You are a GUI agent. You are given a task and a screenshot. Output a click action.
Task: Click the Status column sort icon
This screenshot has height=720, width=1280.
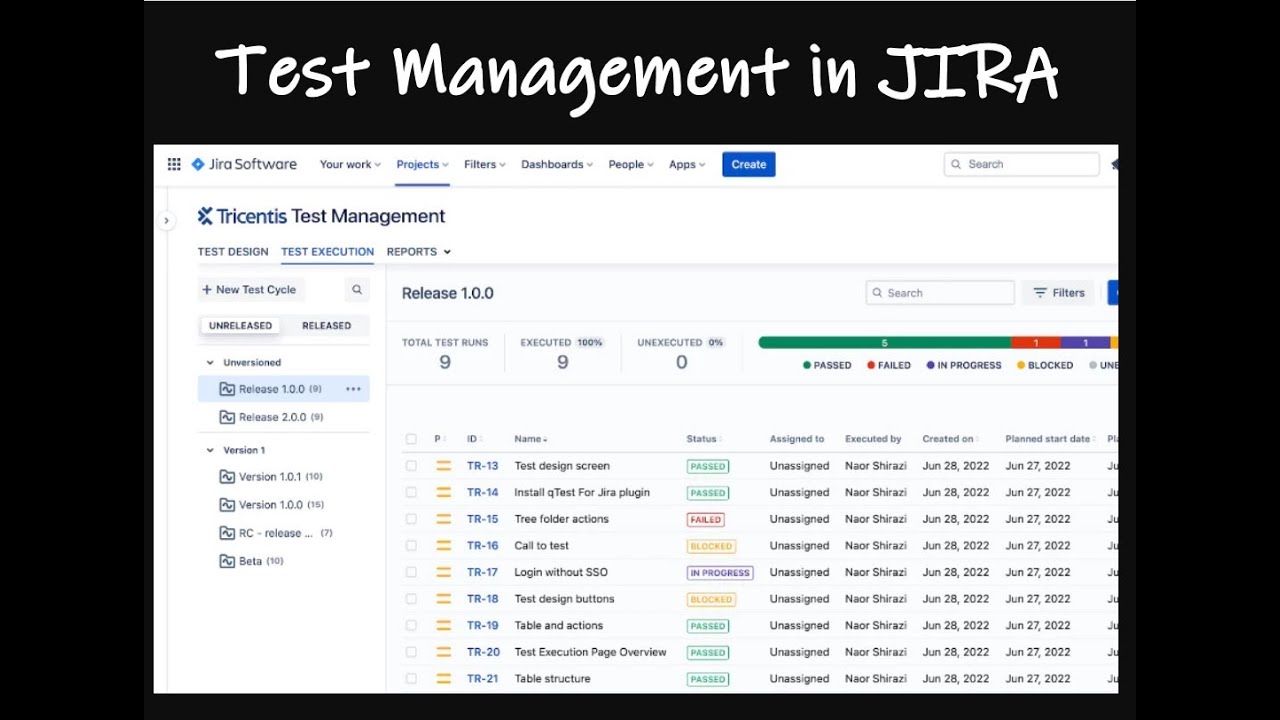[x=720, y=439]
